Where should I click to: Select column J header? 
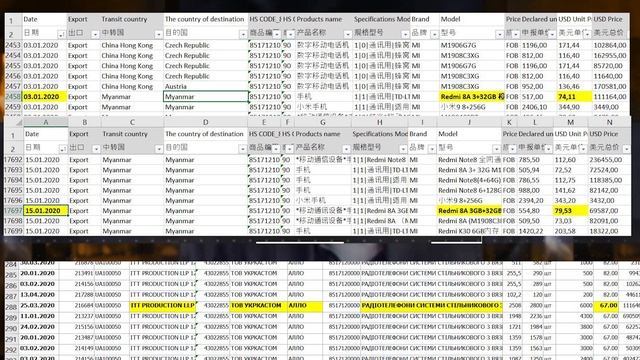[469, 122]
